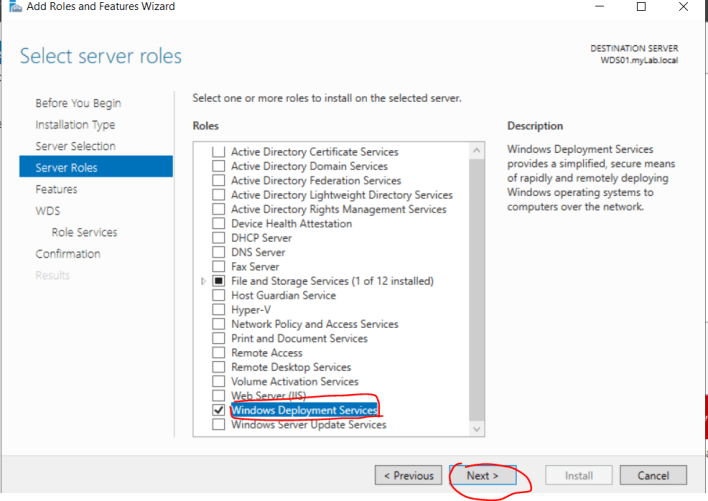Screen dimensions: 708x501
Task: Uncheck Windows Deployment Services checkbox
Action: pos(219,410)
